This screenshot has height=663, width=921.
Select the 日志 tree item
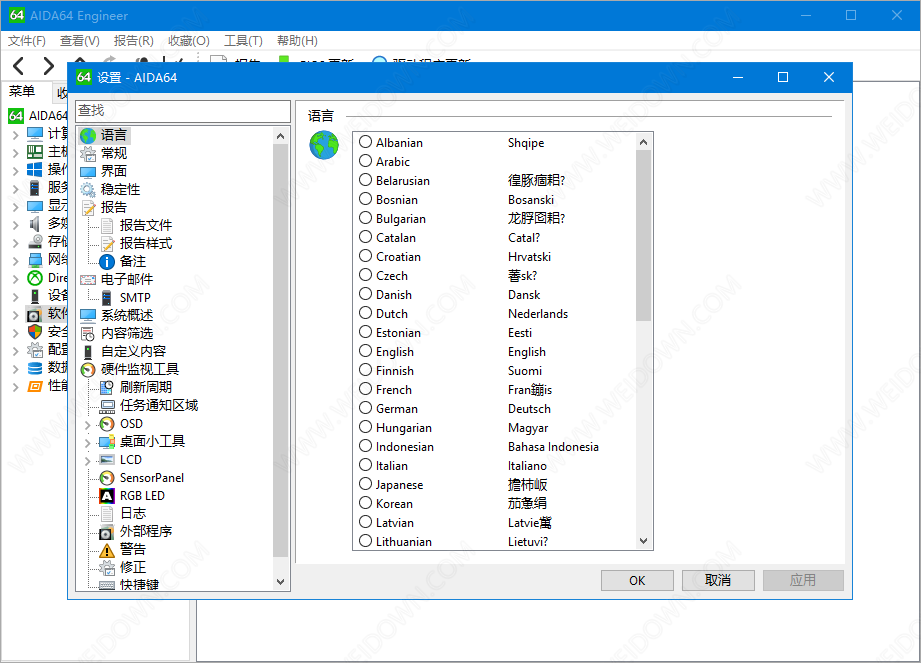133,513
